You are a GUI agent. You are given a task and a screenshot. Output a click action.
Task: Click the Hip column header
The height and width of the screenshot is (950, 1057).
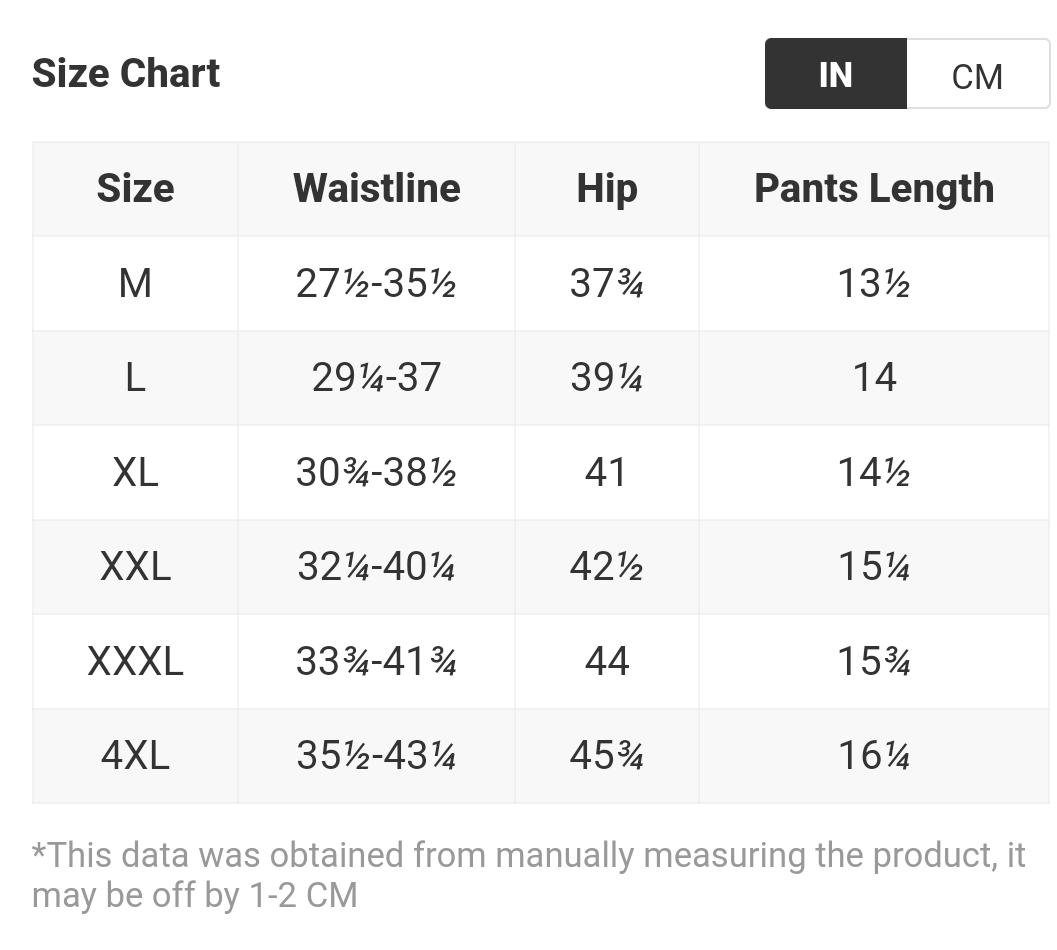[606, 188]
